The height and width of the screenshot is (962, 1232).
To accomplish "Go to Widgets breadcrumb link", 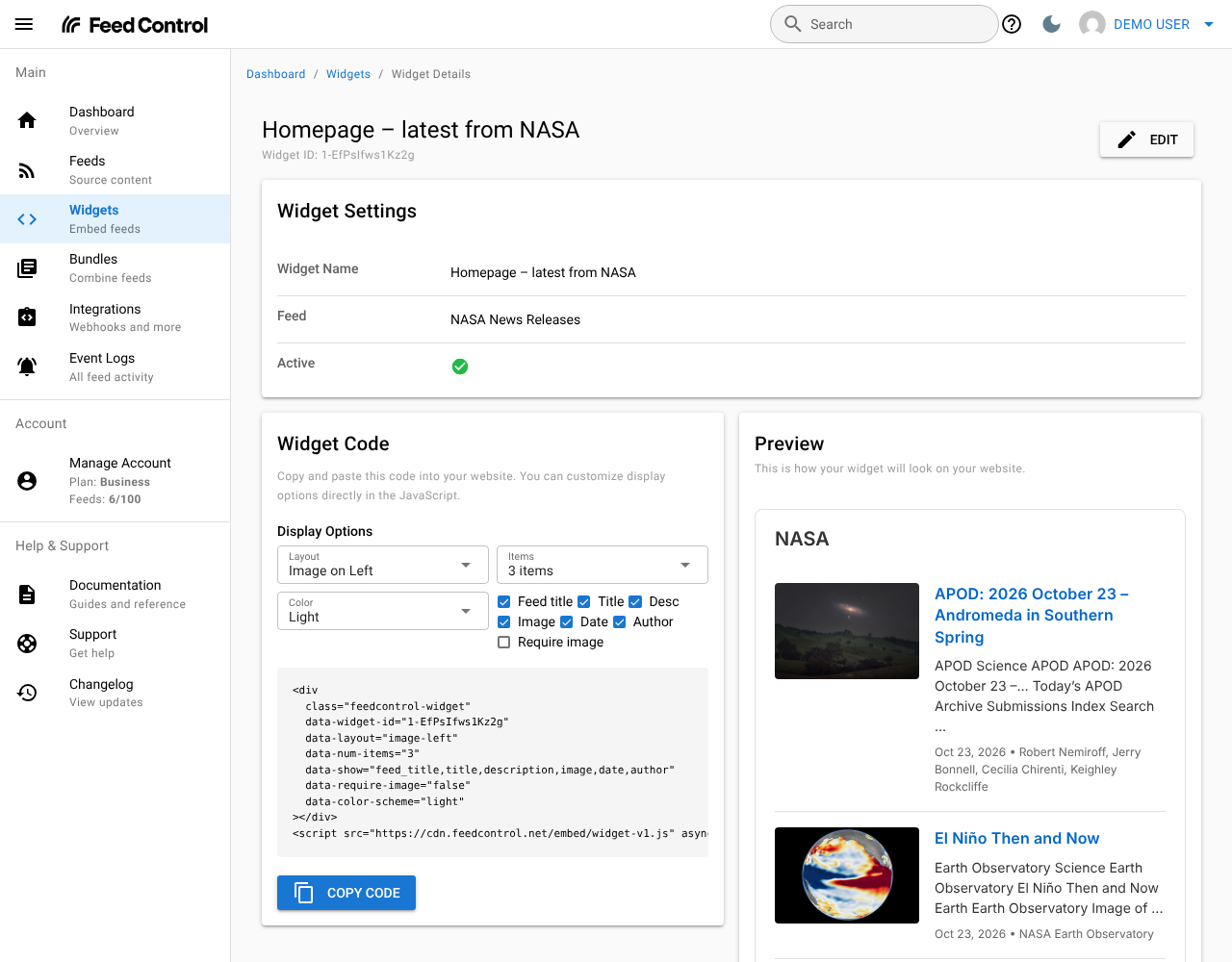I will coord(348,74).
